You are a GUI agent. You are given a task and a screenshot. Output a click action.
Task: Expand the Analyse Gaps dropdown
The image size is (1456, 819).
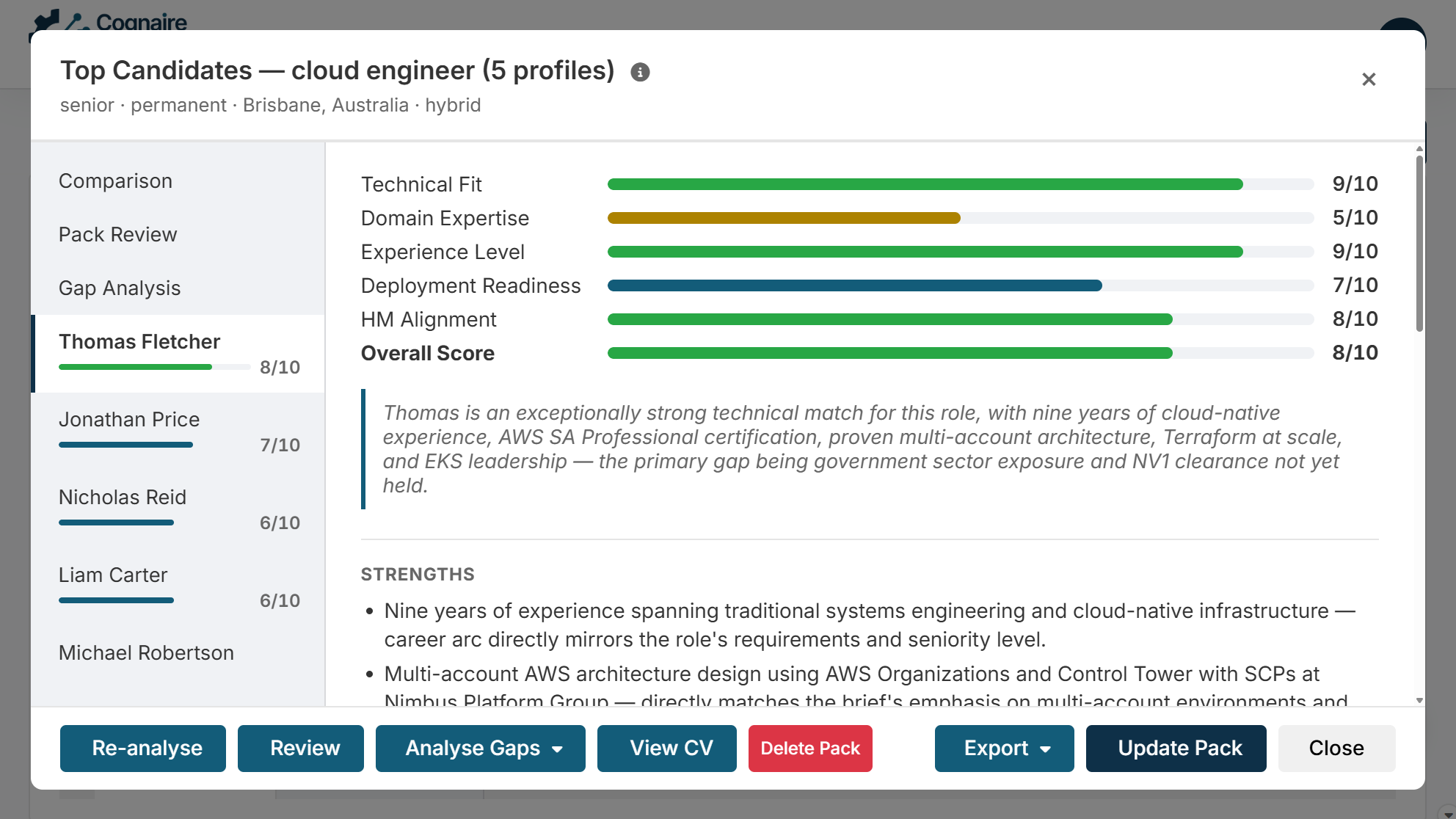click(x=481, y=749)
